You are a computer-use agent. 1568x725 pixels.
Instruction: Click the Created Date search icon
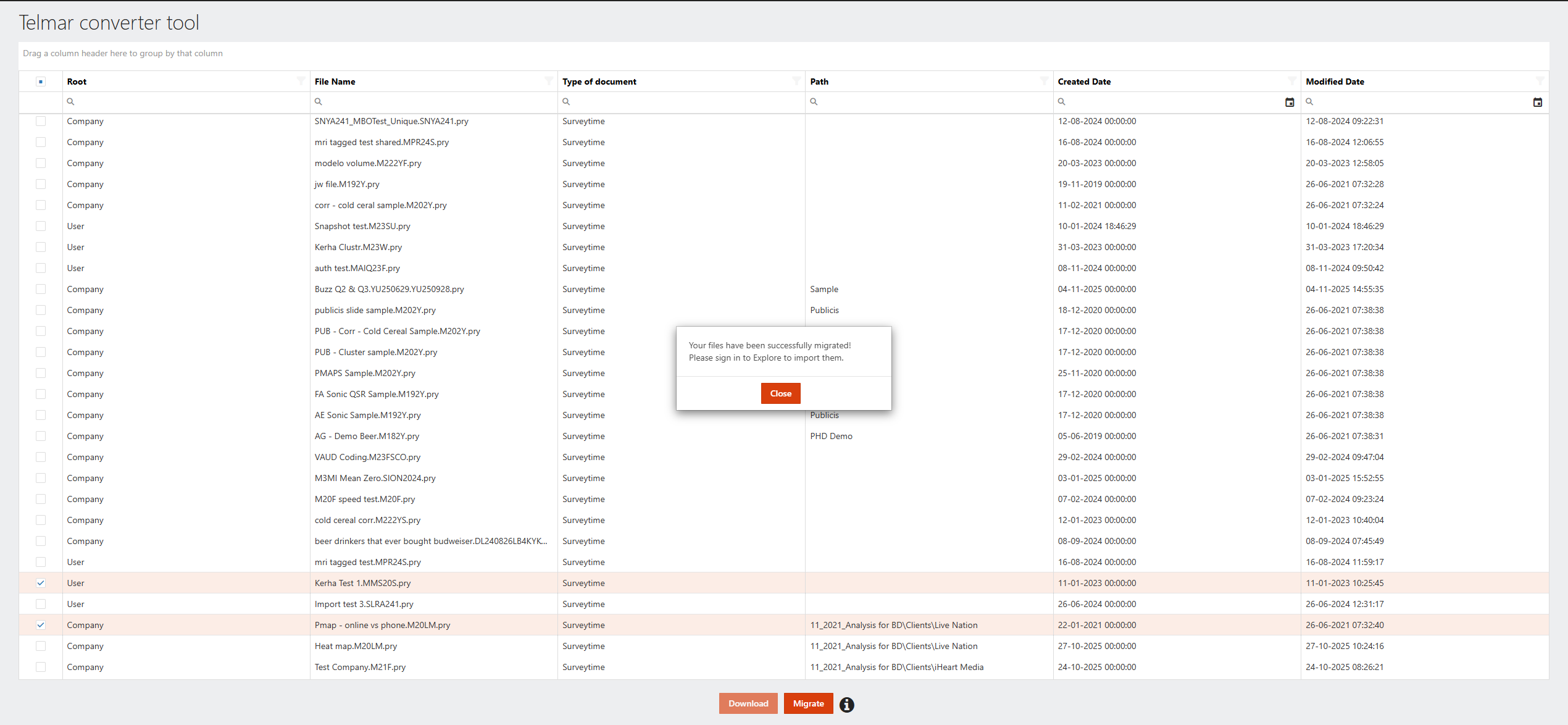coord(1061,102)
